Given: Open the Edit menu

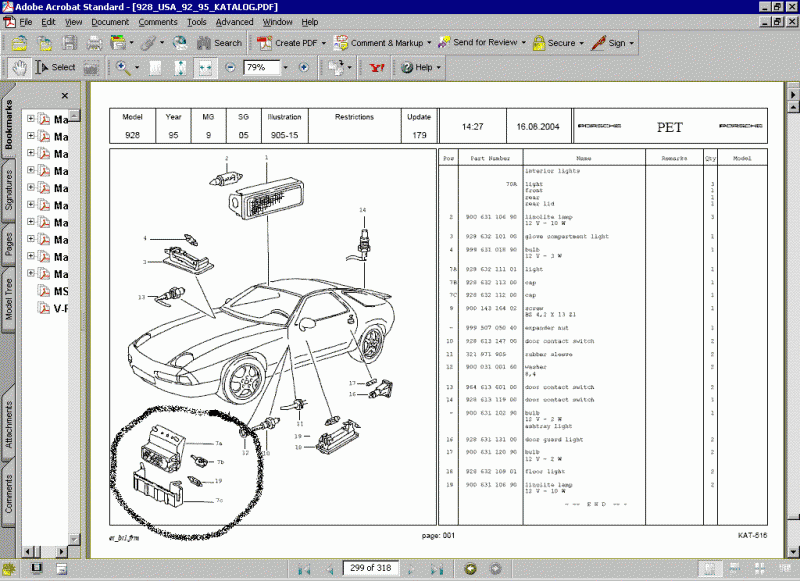Looking at the screenshot, I should click(x=48, y=22).
